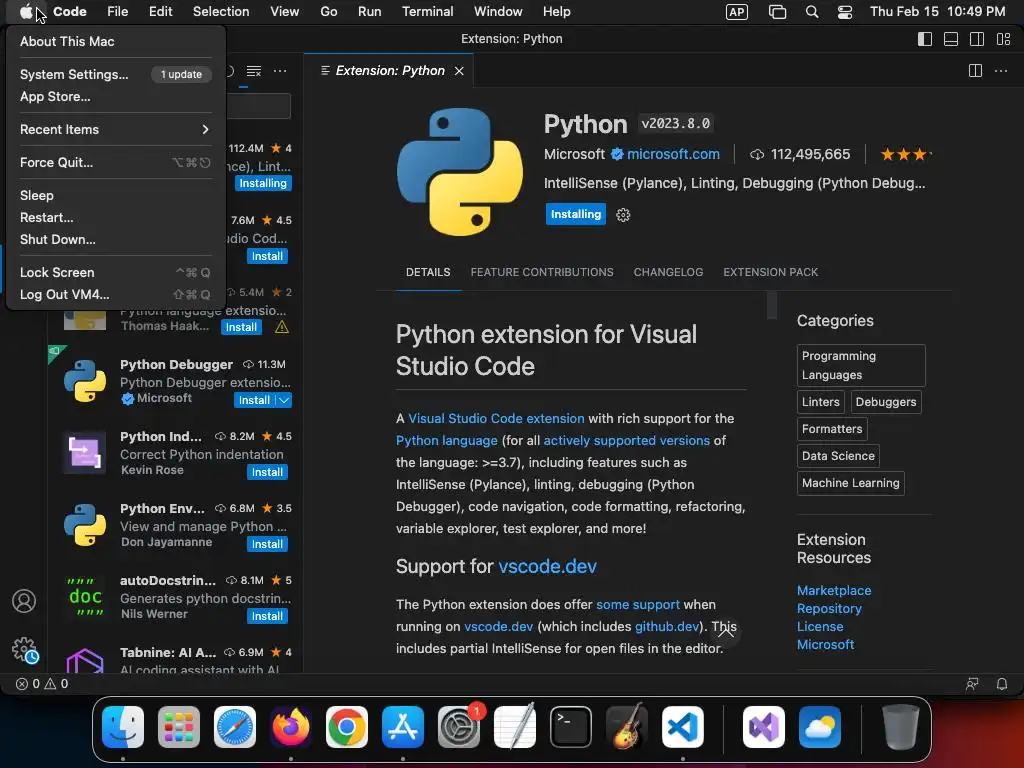Choose System Settings menu entry

tap(115, 74)
